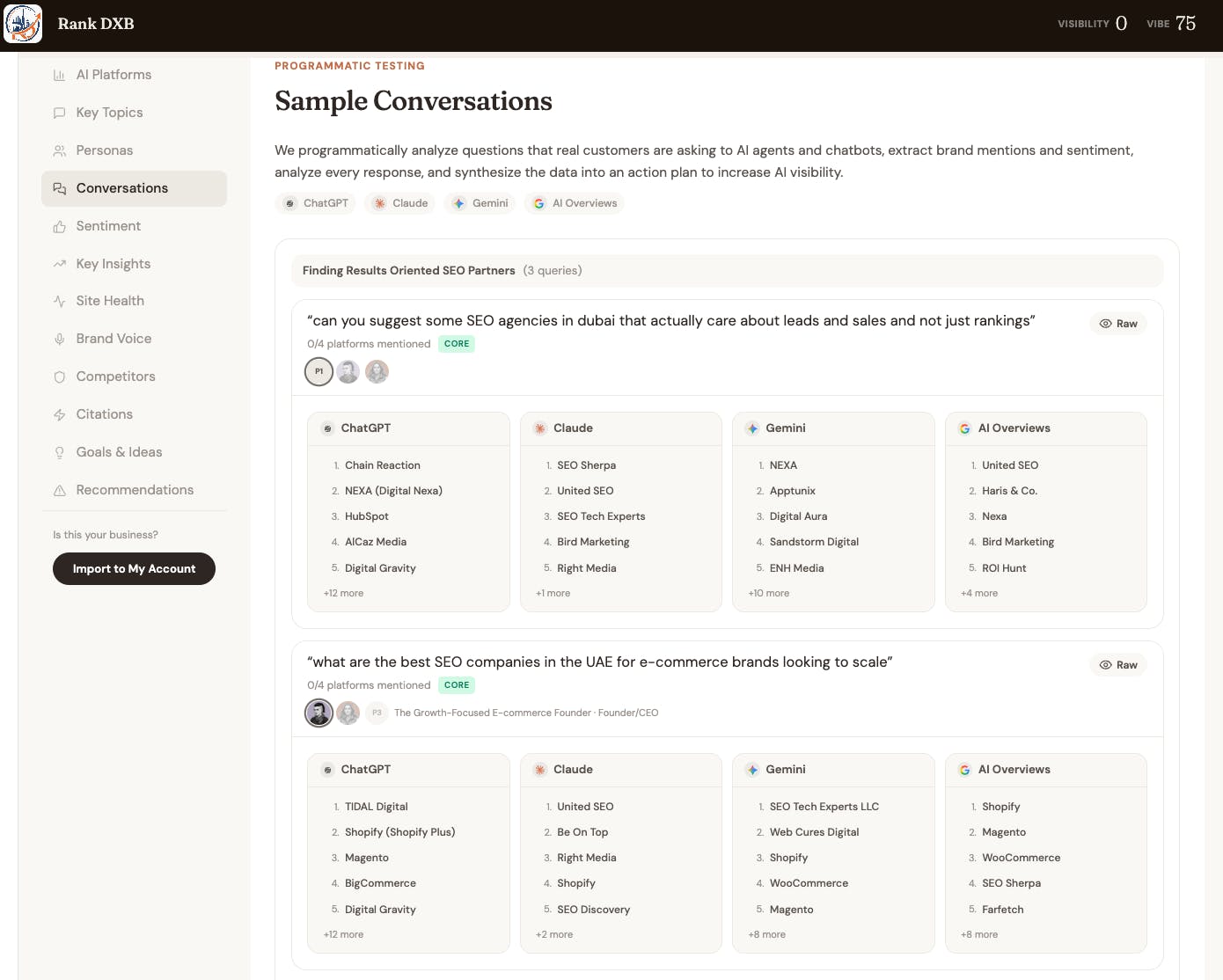Click the Google icon in first AI Overviews card
Viewport: 1223px width, 980px height.
pos(964,428)
